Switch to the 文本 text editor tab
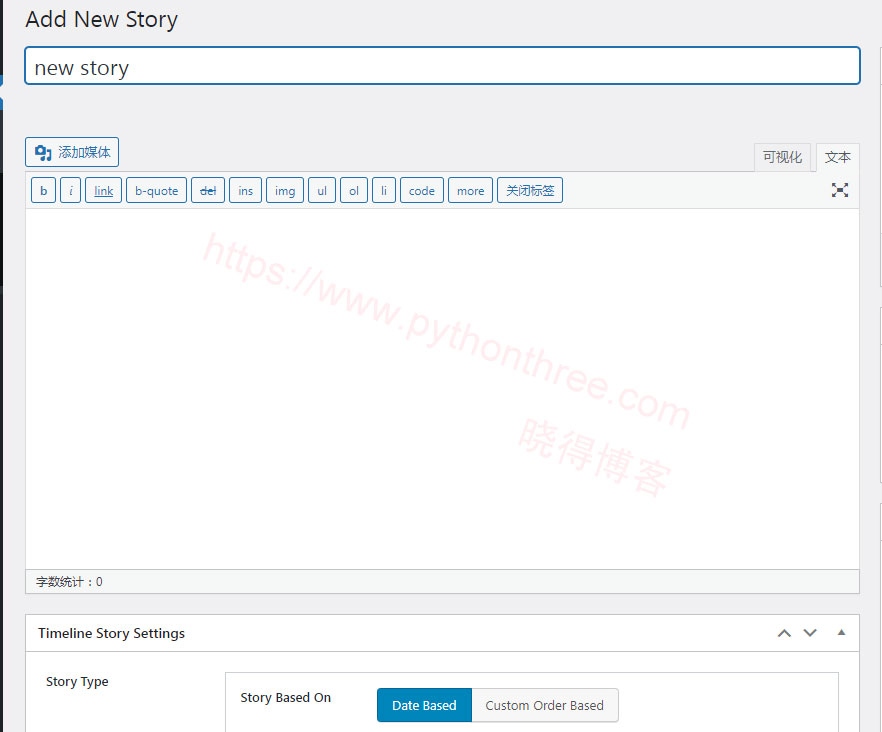This screenshot has width=882, height=732. tap(838, 157)
